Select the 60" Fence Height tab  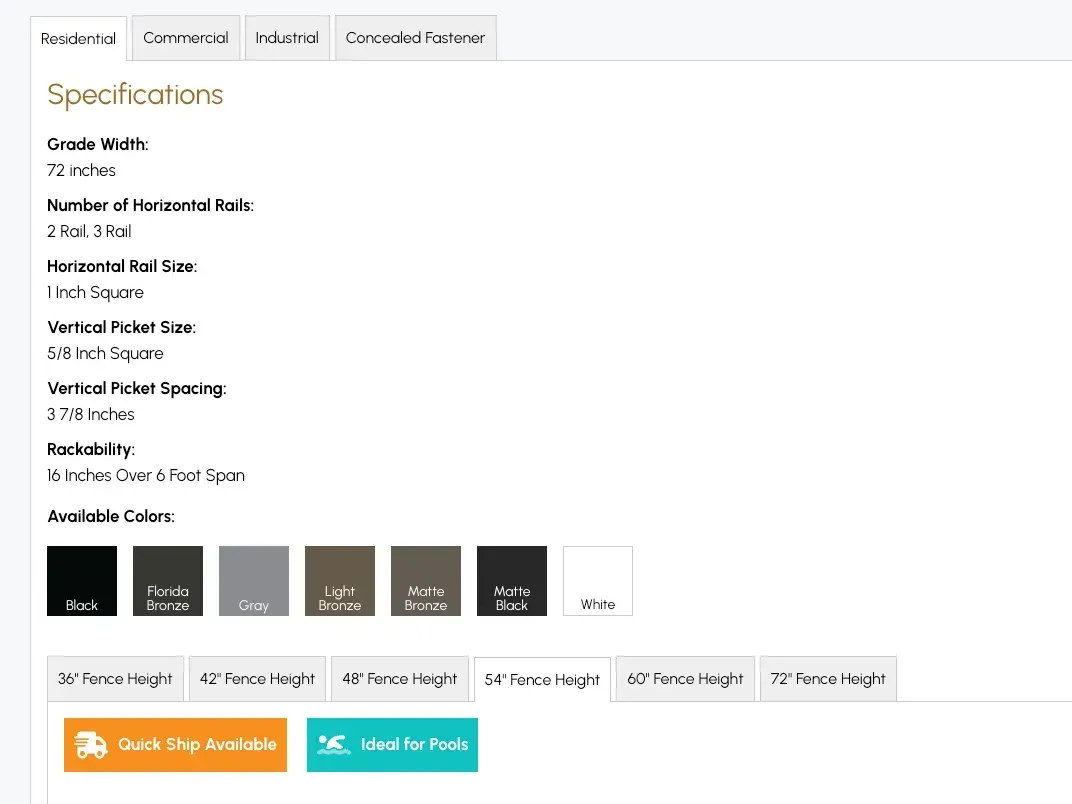pyautogui.click(x=685, y=679)
